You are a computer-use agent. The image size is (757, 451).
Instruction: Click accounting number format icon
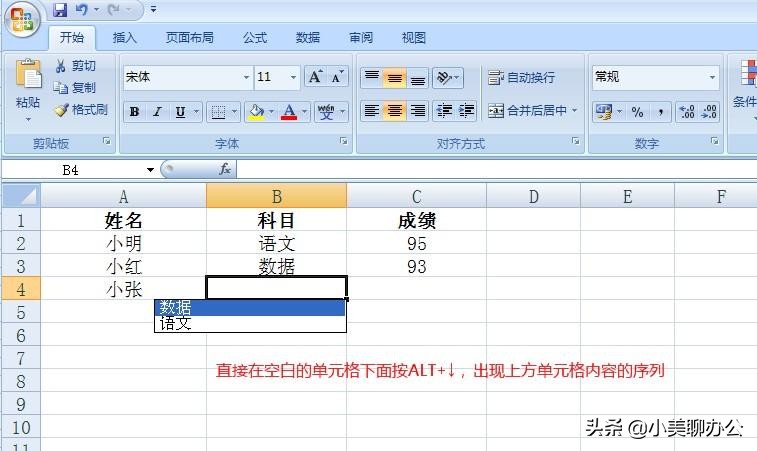click(603, 112)
